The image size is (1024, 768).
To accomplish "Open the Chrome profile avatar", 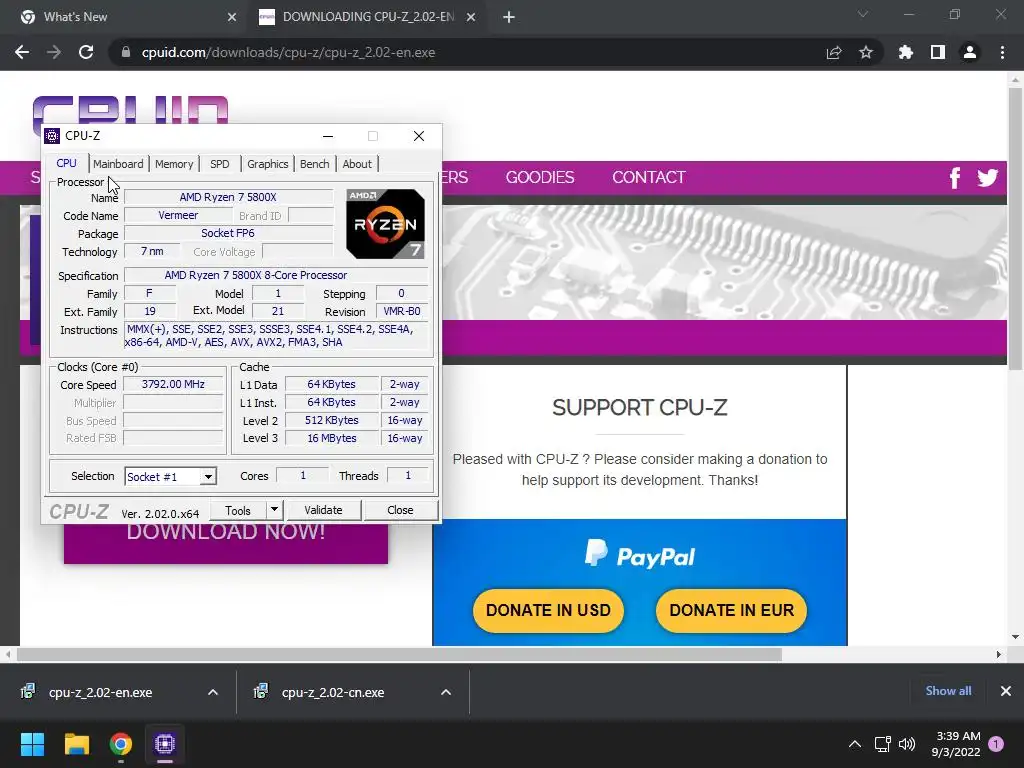I will click(x=970, y=52).
